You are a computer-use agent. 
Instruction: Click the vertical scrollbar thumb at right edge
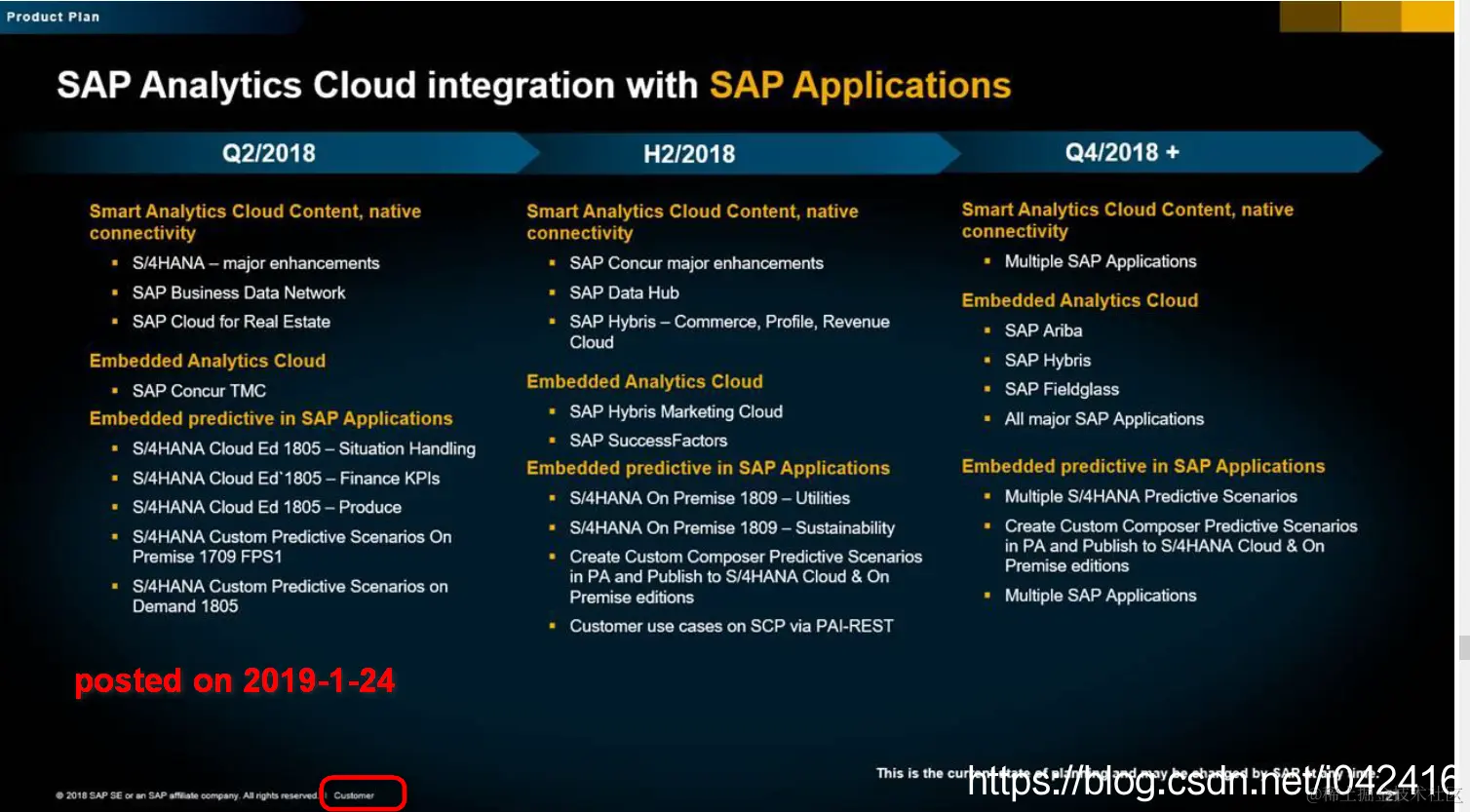tap(1463, 647)
